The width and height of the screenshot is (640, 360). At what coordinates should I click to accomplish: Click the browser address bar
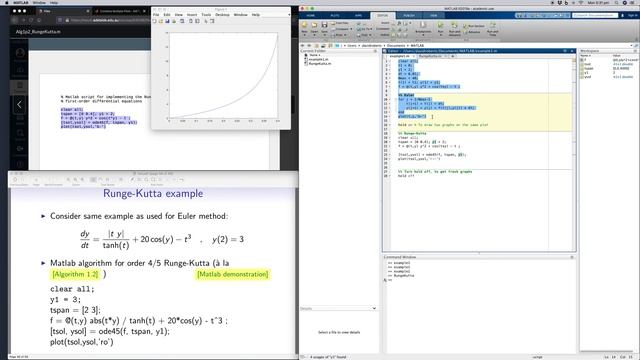(x=108, y=20)
